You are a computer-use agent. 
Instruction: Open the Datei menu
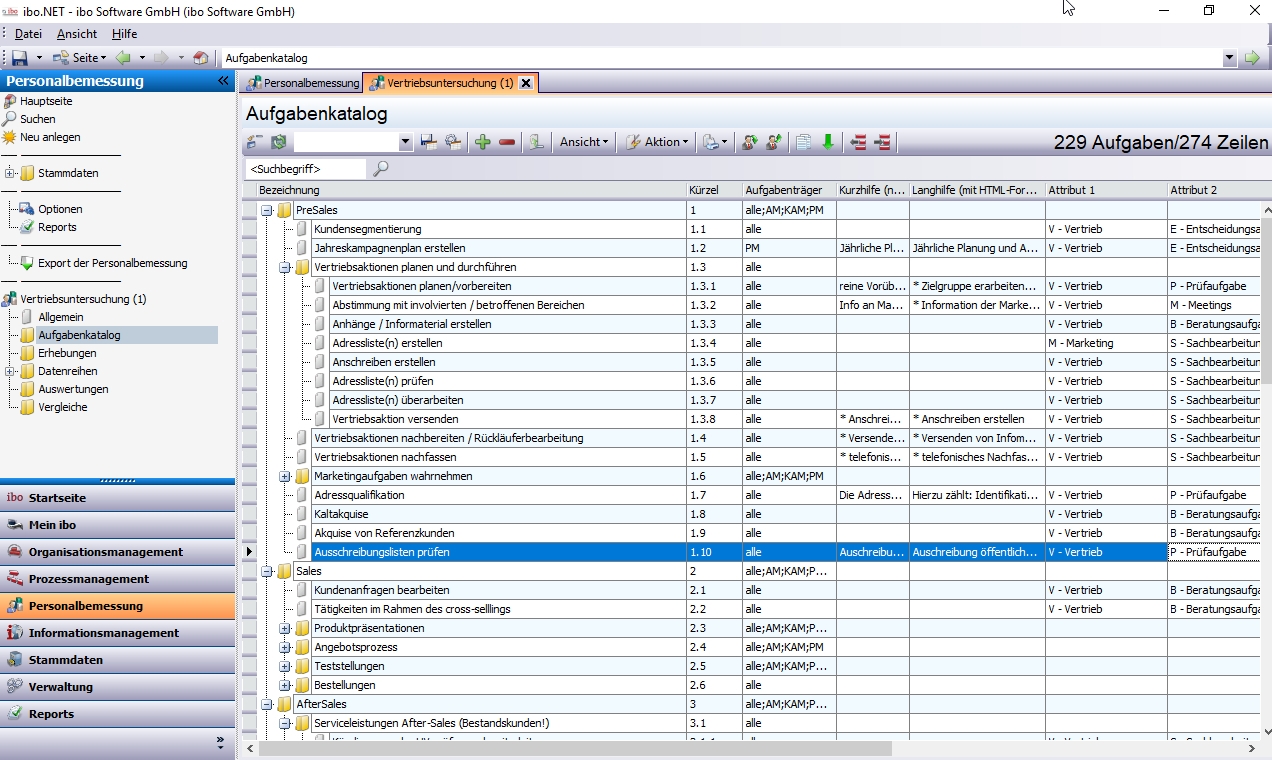28,34
